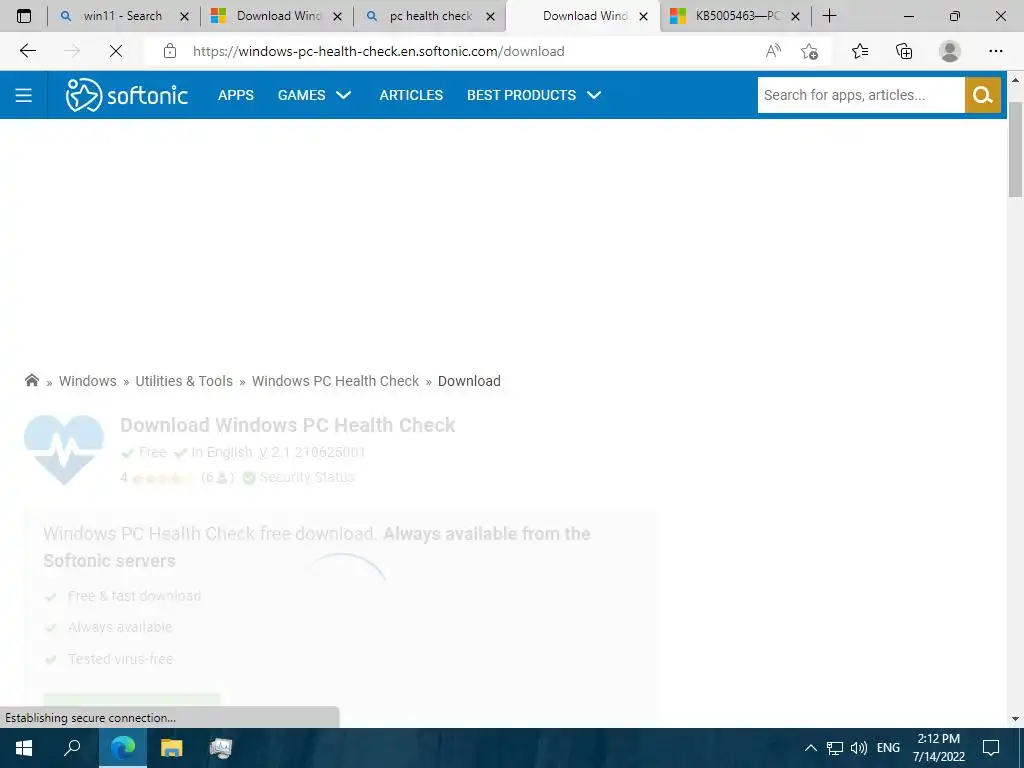
Task: Open Softonic hamburger menu
Action: [24, 95]
